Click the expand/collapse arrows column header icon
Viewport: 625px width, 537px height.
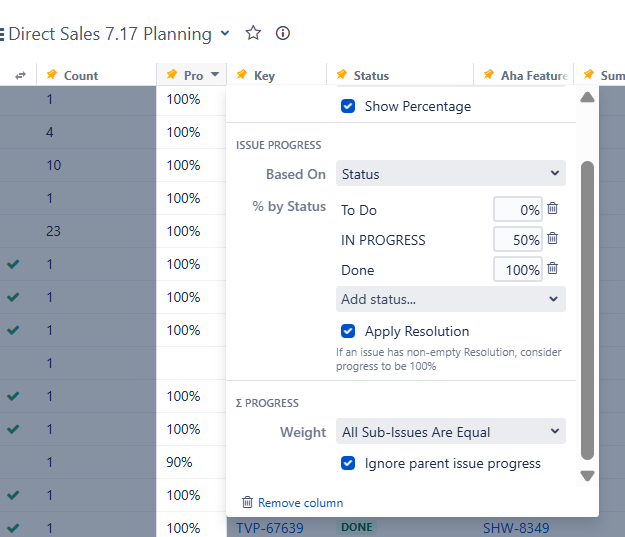point(20,75)
